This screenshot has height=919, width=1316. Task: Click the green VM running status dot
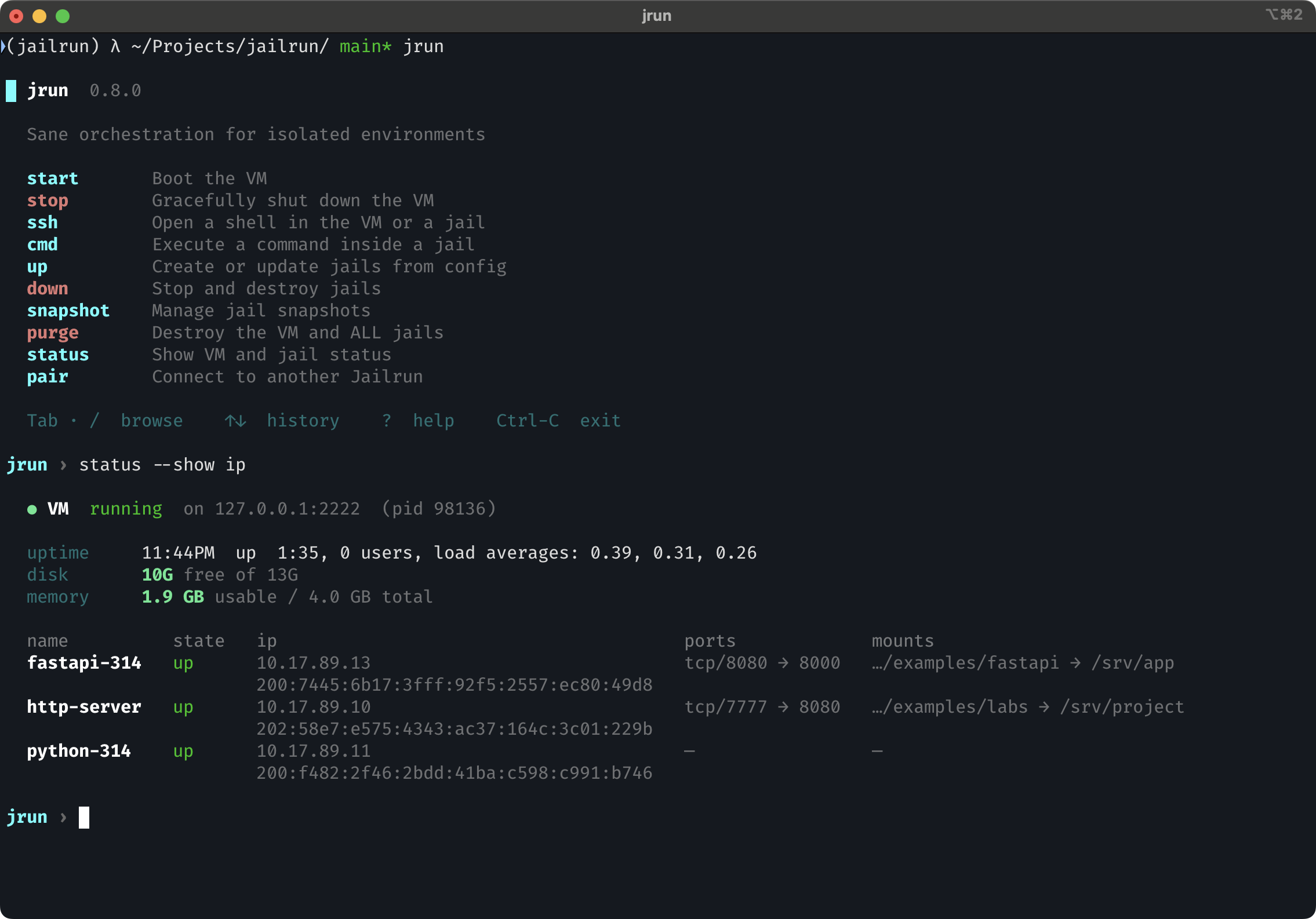[x=32, y=509]
